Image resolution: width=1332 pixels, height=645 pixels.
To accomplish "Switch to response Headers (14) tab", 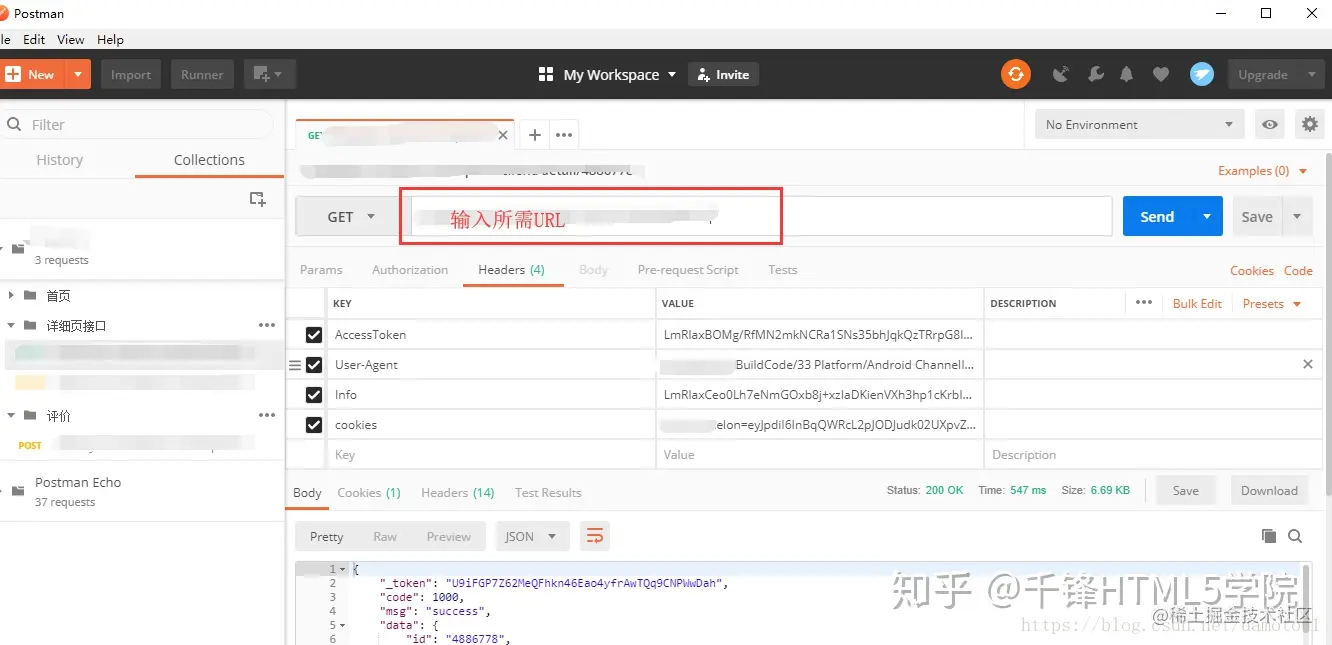I will (457, 493).
